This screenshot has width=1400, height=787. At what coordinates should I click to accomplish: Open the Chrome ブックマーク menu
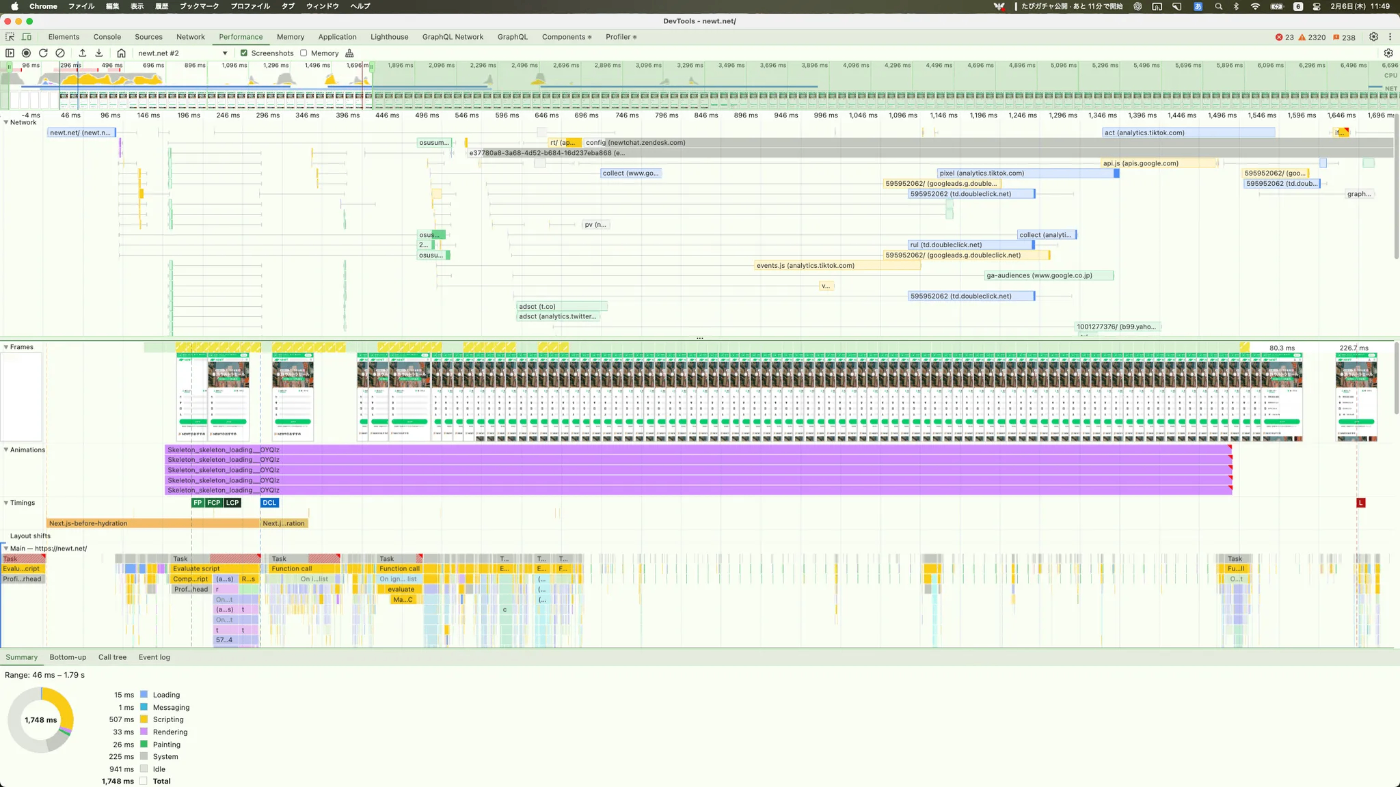(x=199, y=6)
